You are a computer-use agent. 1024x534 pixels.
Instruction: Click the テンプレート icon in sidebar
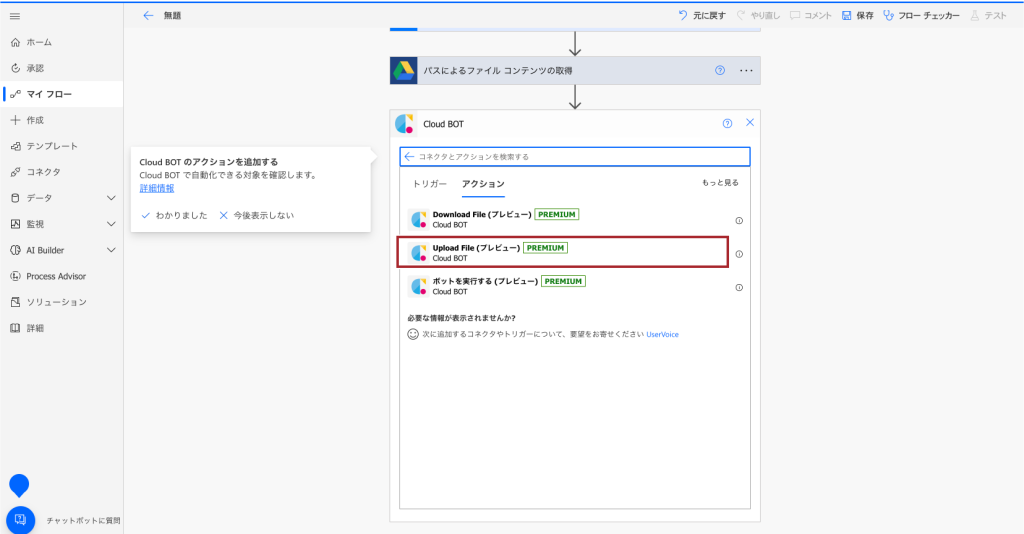click(16, 146)
